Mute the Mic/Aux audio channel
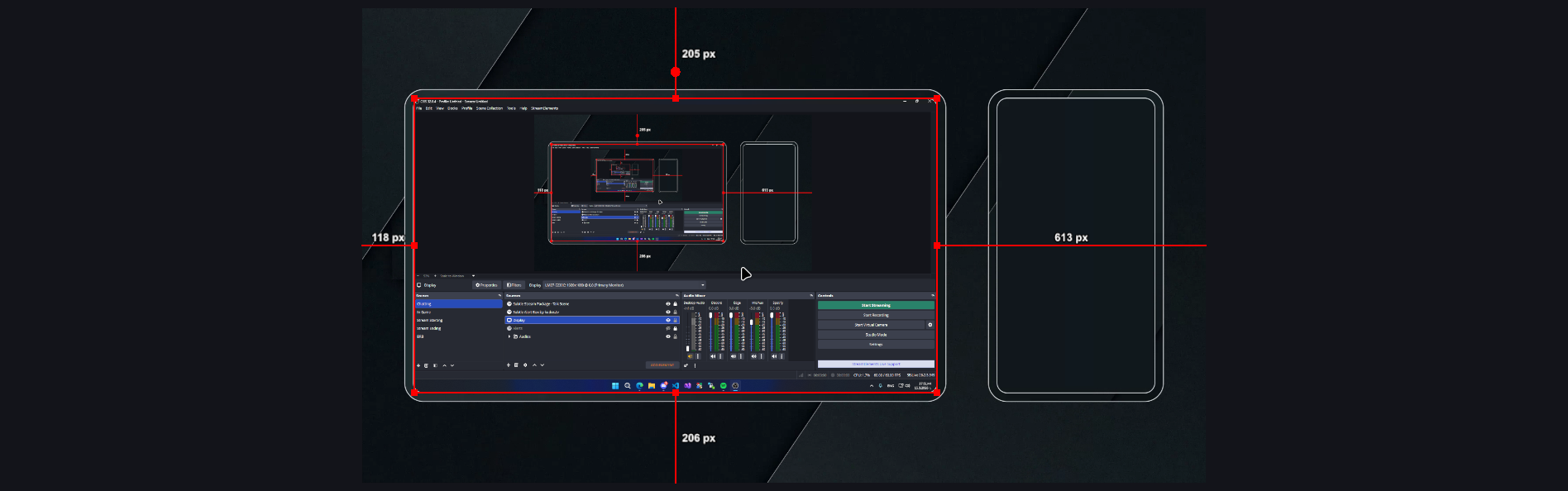 point(753,356)
